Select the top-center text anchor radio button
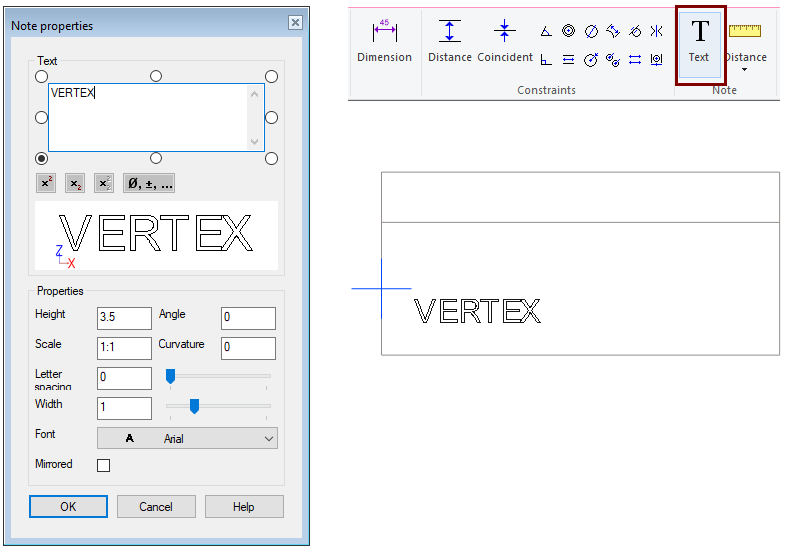This screenshot has width=792, height=556. click(156, 76)
